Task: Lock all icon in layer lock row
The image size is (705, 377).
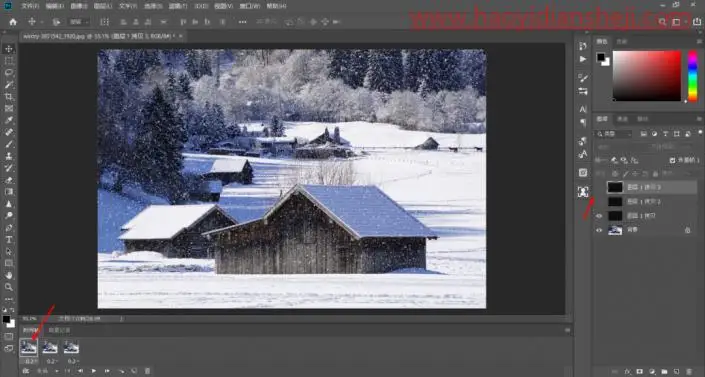Action: (x=655, y=174)
